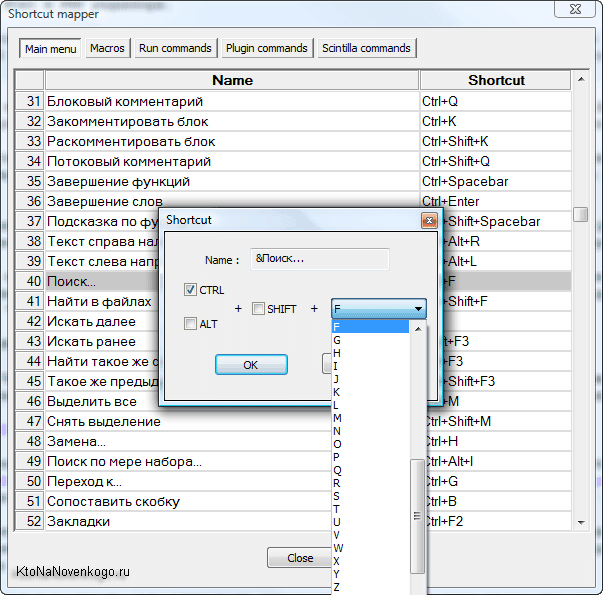Click shortcut table scrollbar down arrow
The height and width of the screenshot is (595, 603).
point(581,522)
